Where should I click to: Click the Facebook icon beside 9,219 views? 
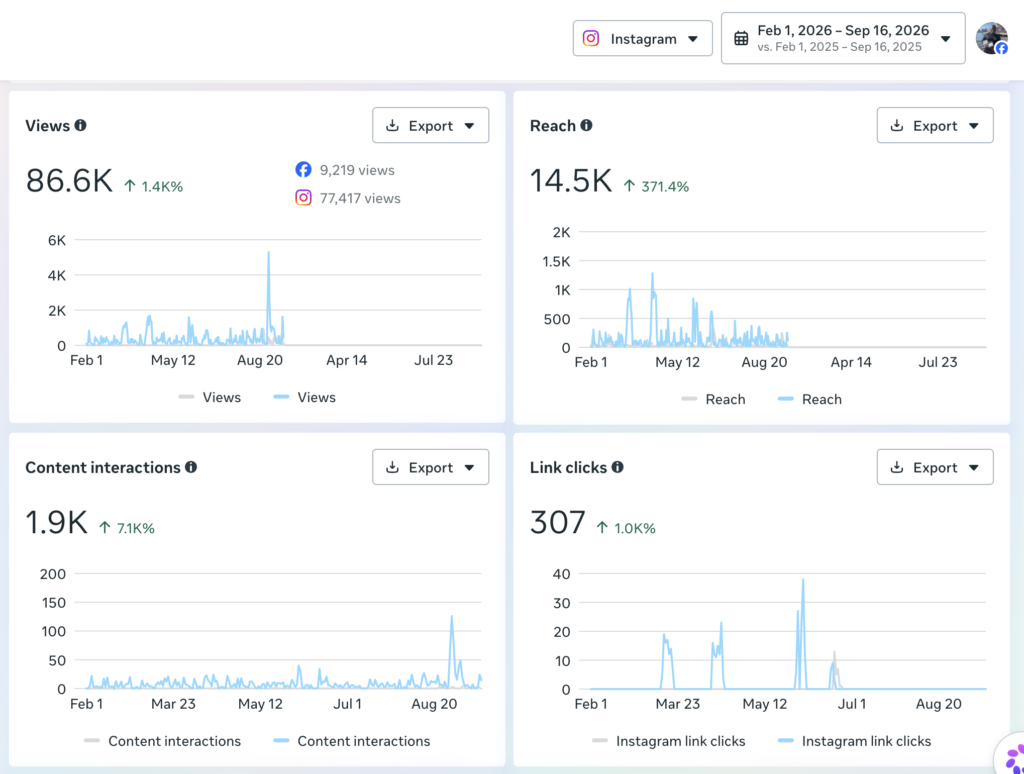pos(304,170)
